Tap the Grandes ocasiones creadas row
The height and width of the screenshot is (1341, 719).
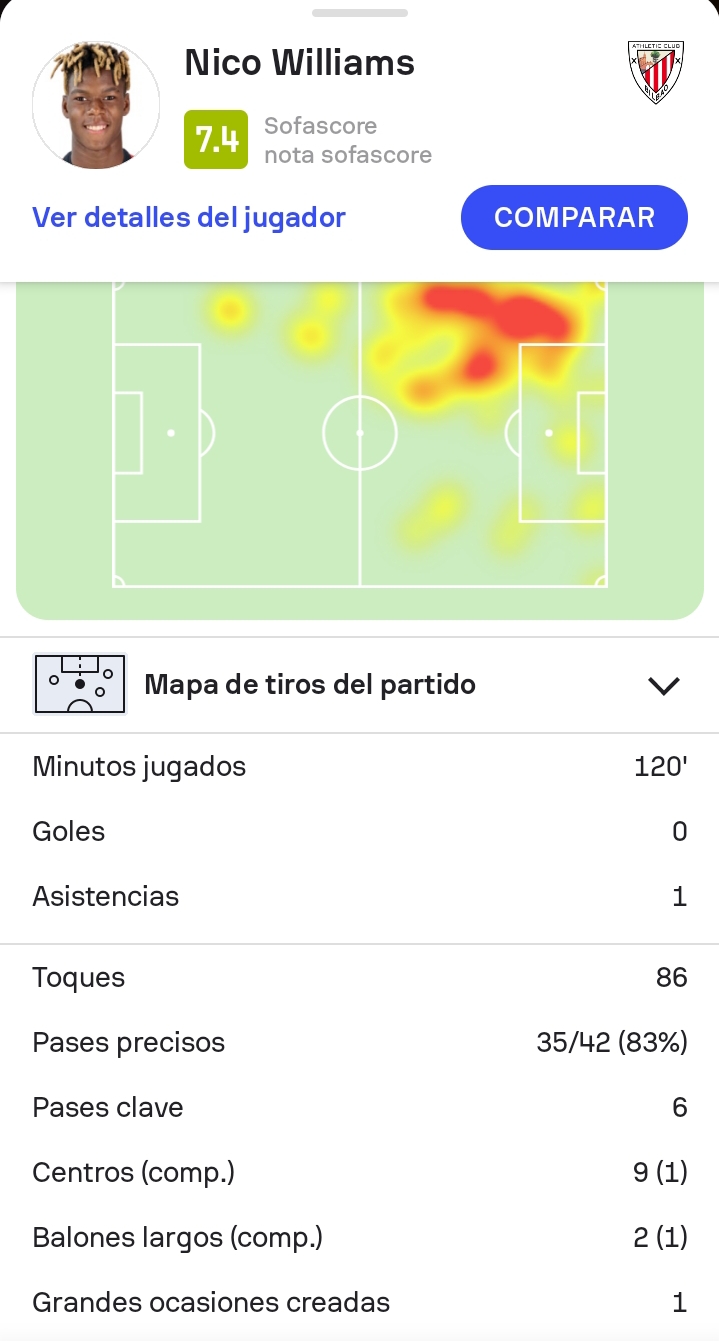359,1302
